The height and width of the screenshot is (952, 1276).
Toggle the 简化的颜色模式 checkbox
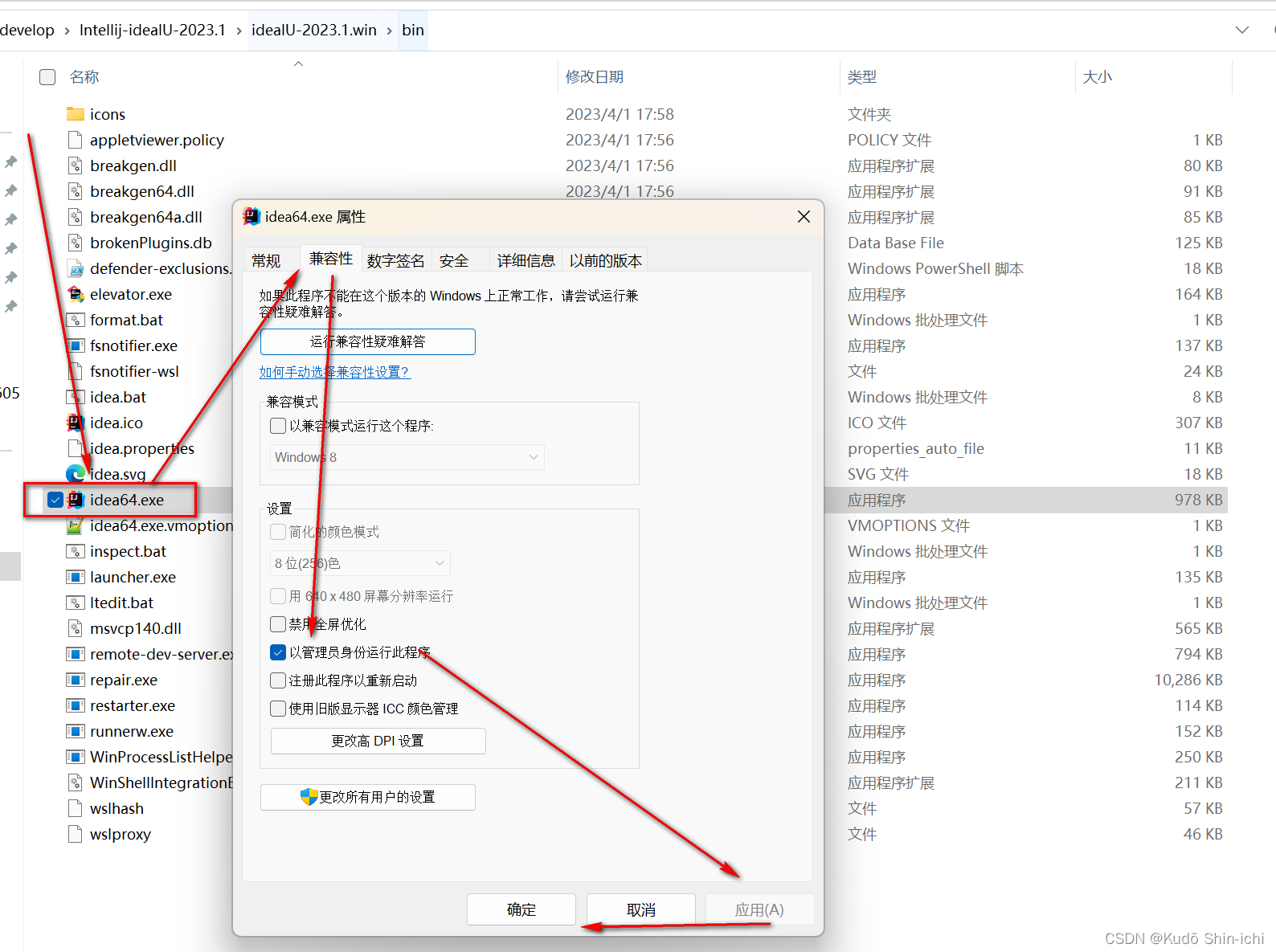click(278, 532)
